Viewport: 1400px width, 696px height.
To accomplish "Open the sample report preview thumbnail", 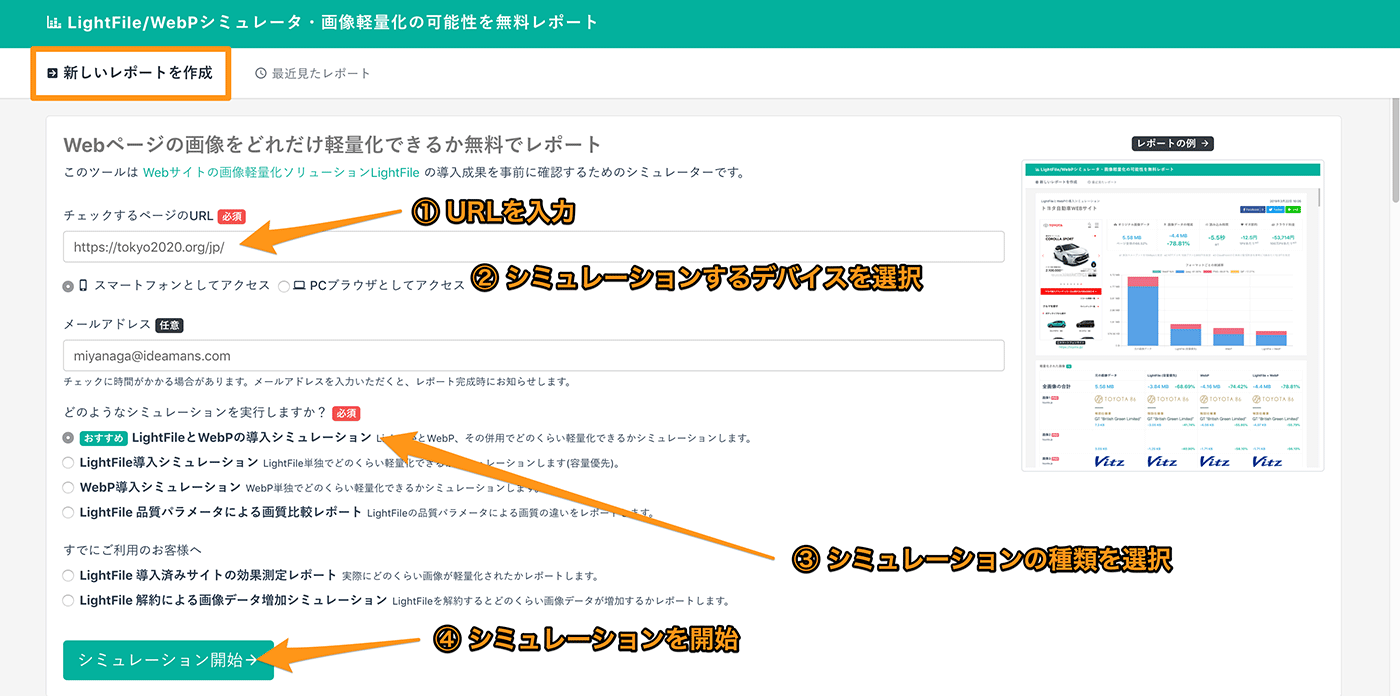I will click(1172, 316).
